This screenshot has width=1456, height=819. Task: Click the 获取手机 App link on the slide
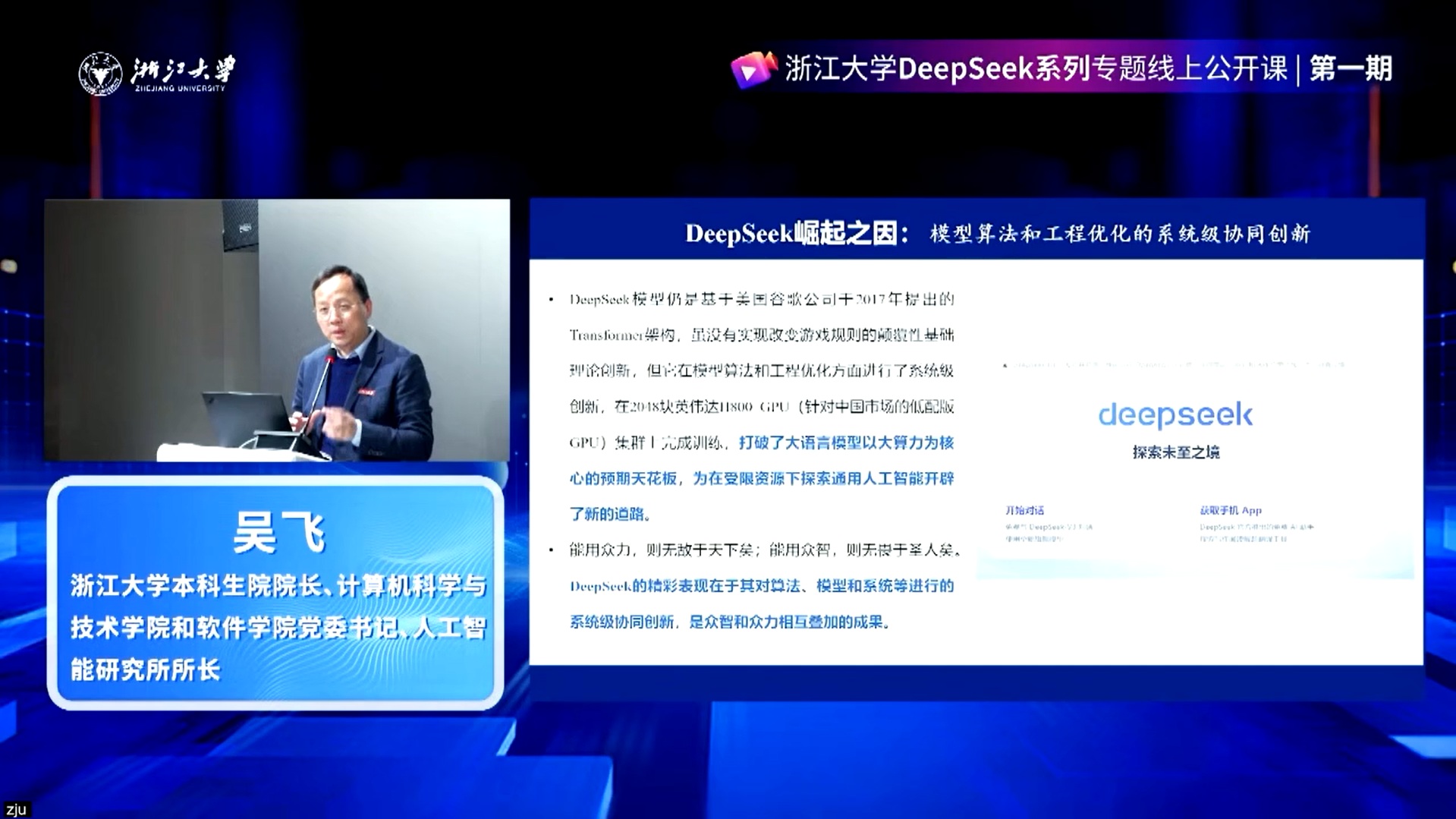[1231, 510]
